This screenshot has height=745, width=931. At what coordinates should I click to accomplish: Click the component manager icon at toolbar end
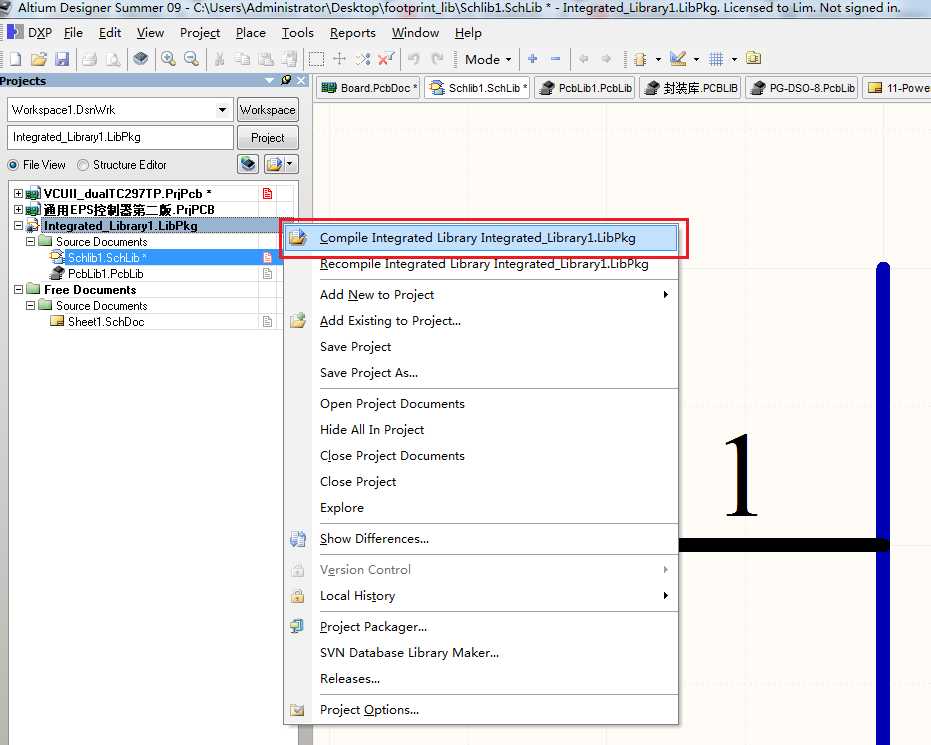[x=753, y=58]
